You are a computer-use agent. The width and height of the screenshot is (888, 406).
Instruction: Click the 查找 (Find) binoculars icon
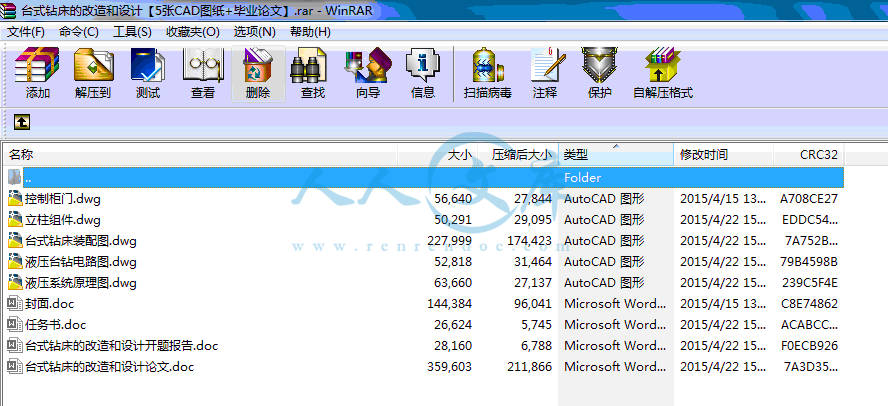[x=309, y=65]
